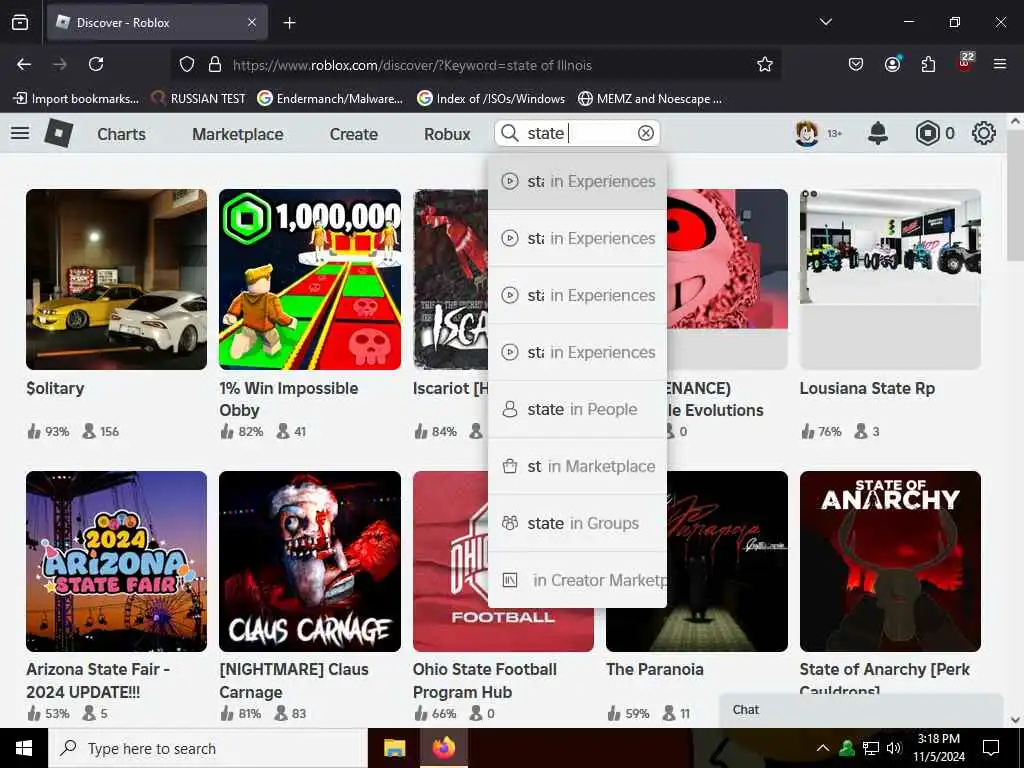
Task: Click the page vertical scrollbar thumb
Action: tap(1015, 196)
